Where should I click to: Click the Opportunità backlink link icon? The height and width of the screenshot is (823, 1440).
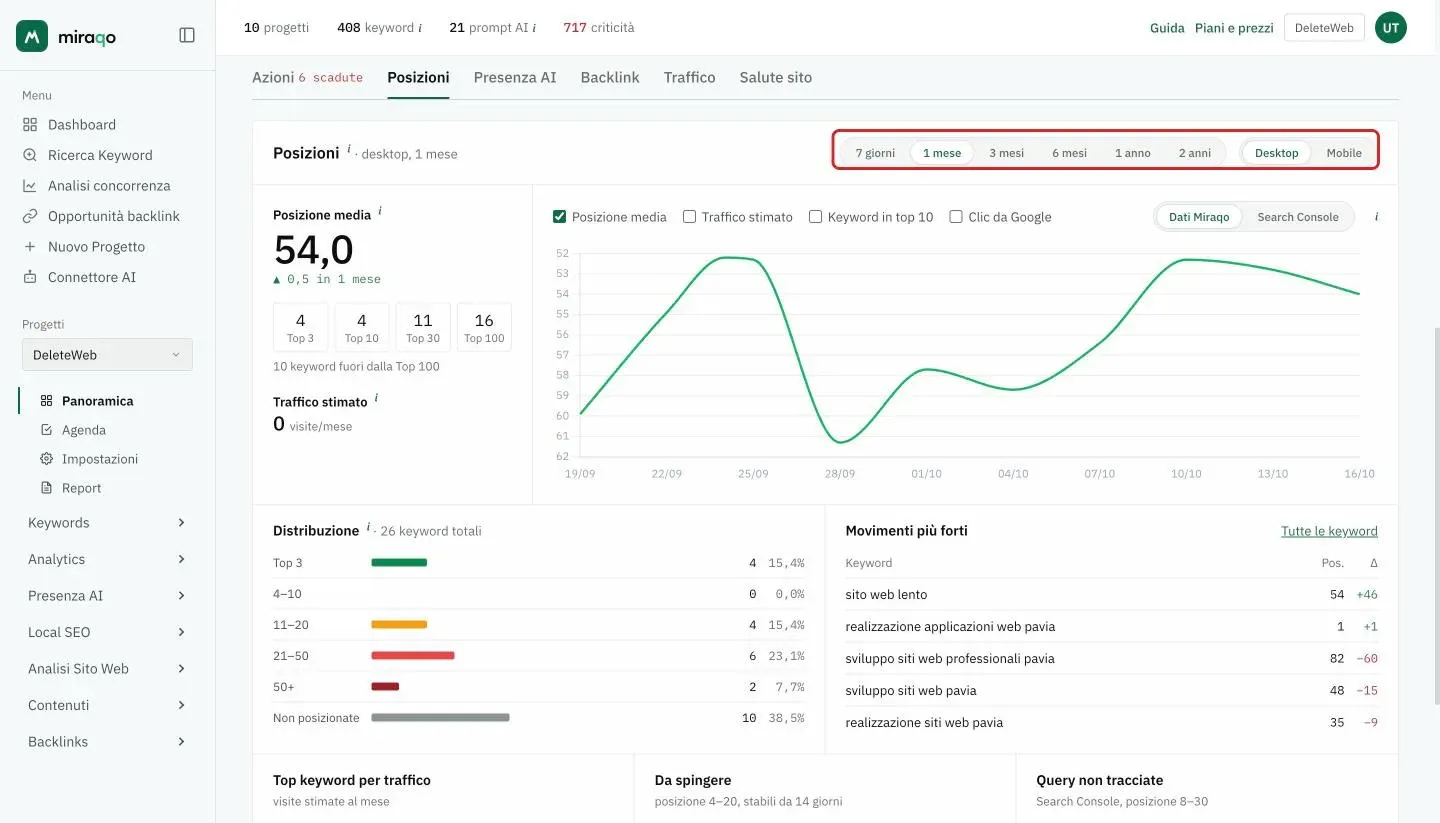pos(30,216)
